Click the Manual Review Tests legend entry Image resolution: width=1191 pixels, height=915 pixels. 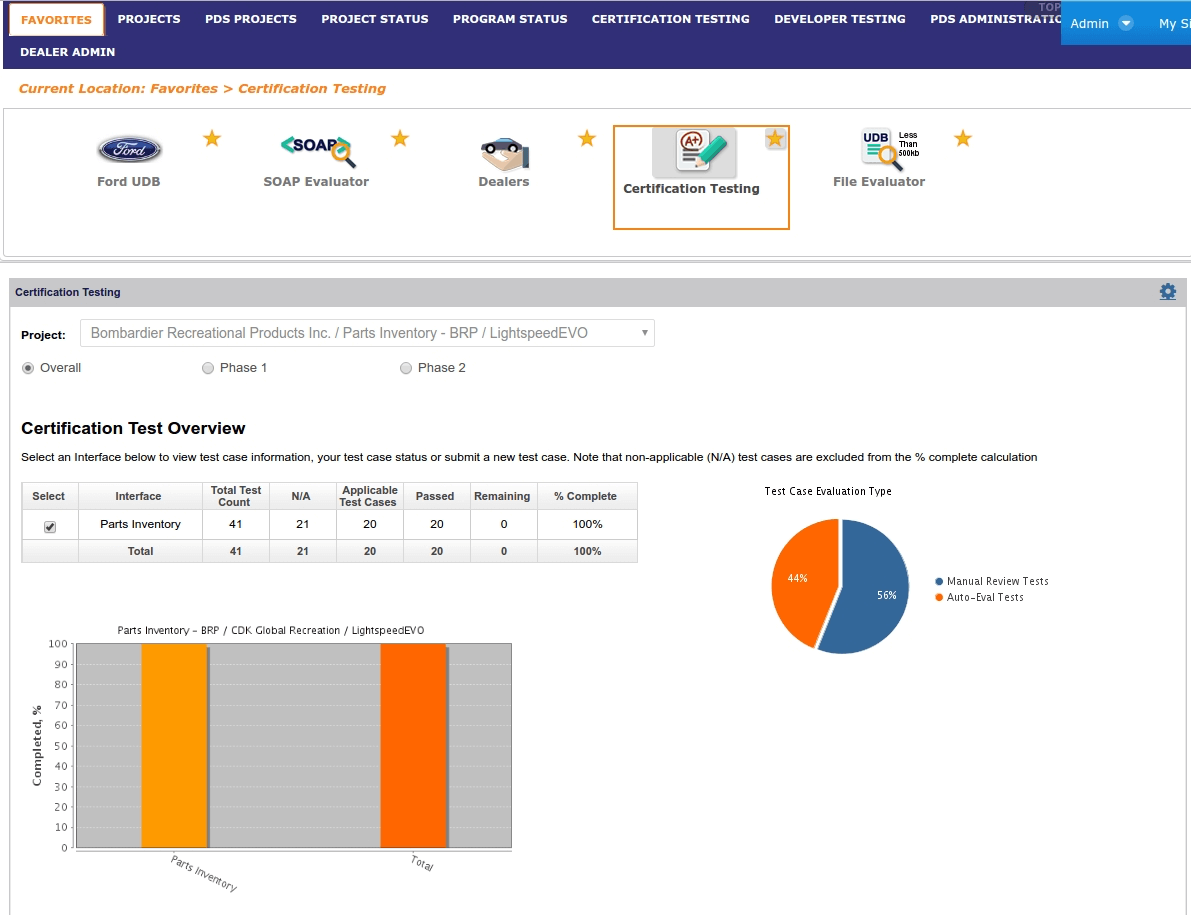pyautogui.click(x=992, y=581)
